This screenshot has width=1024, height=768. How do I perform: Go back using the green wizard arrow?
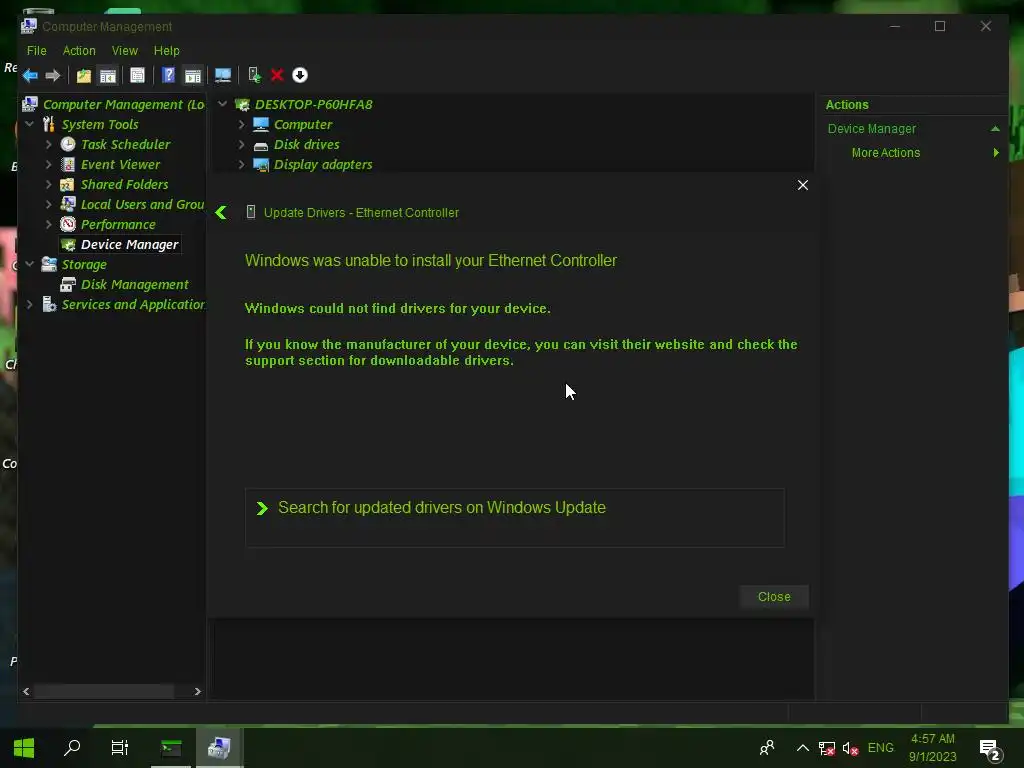click(x=221, y=212)
